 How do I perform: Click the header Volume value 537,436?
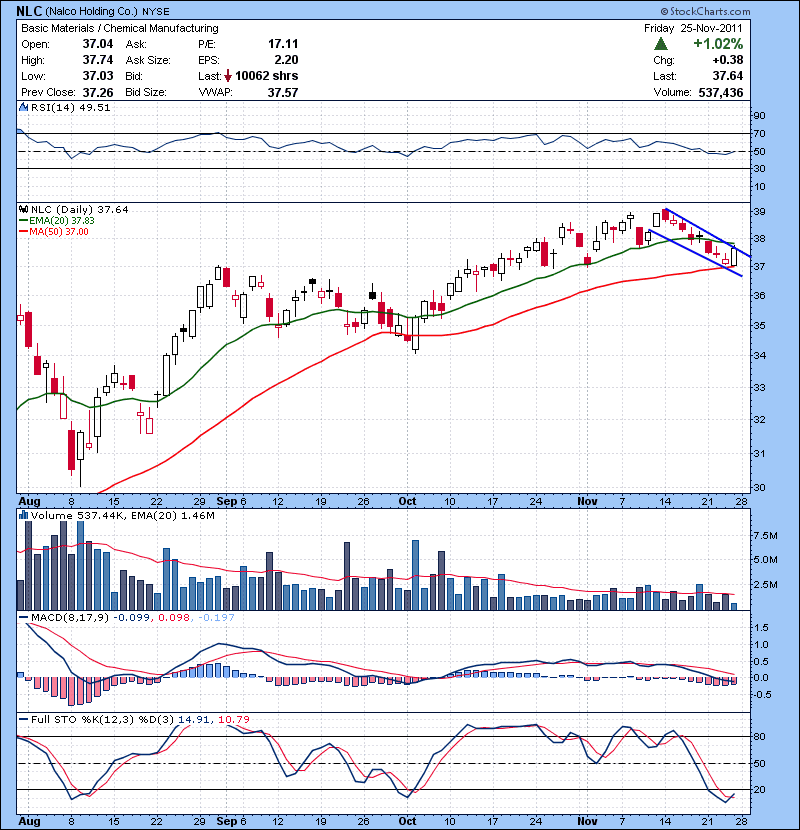[721, 92]
